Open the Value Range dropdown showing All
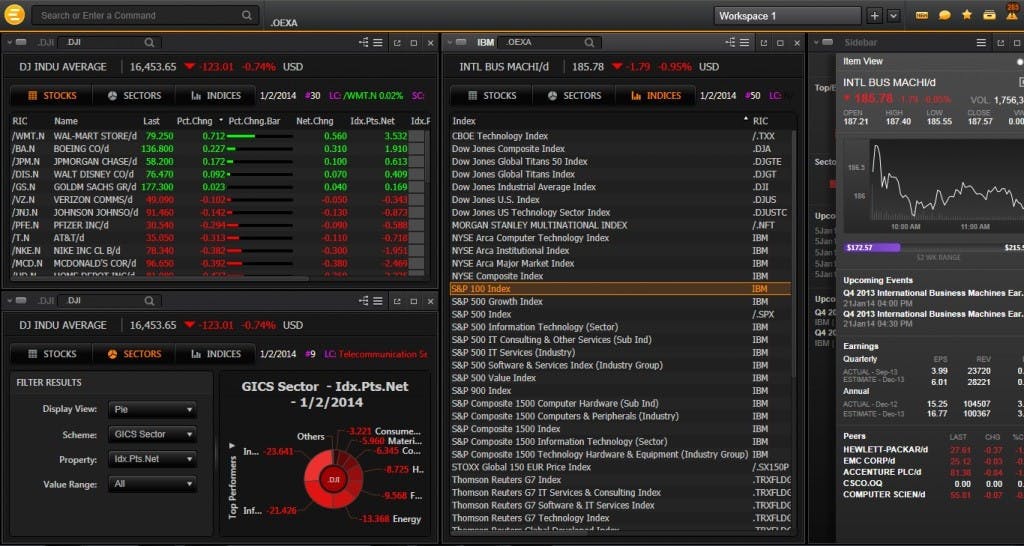This screenshot has height=546, width=1024. pos(152,484)
